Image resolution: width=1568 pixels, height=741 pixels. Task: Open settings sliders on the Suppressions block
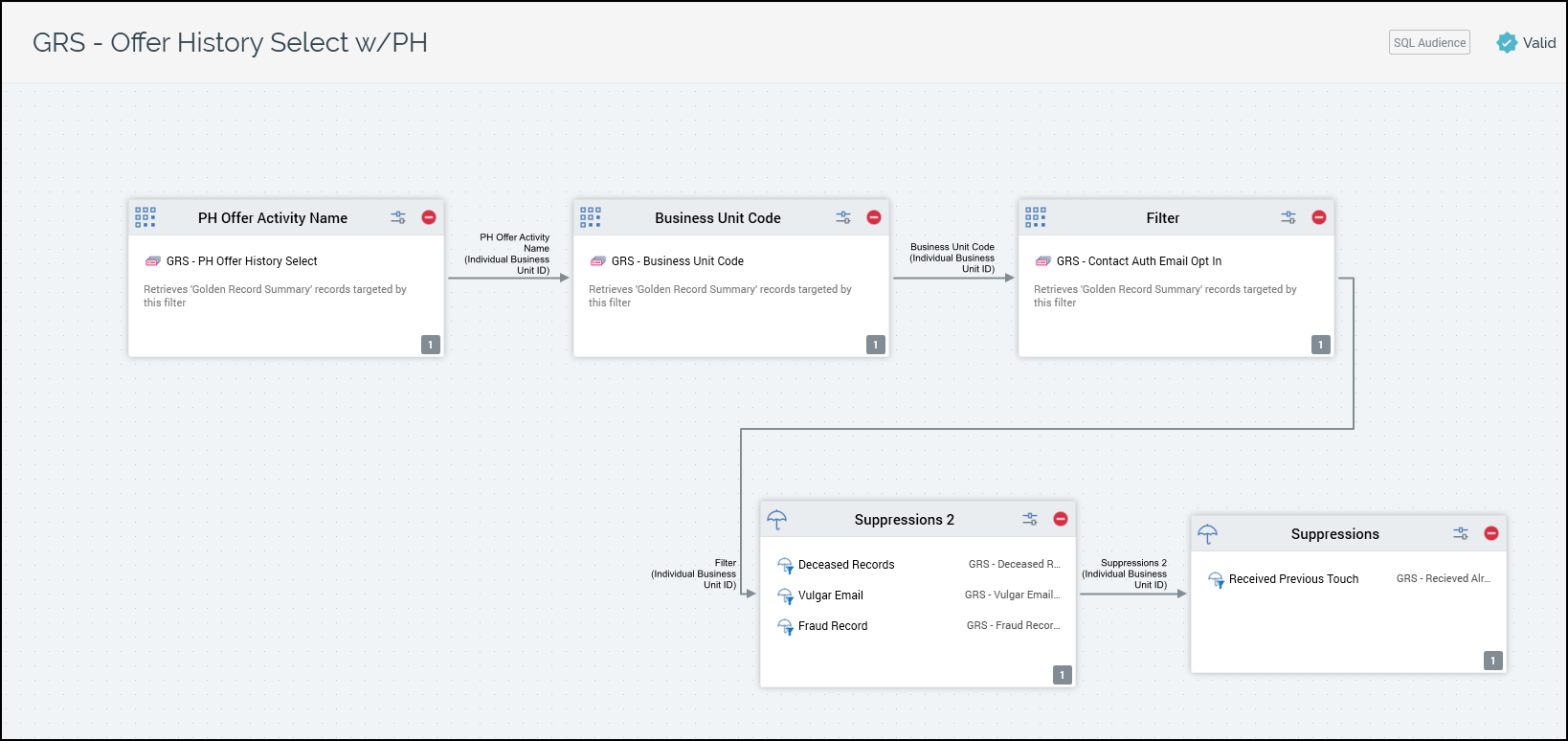point(1461,533)
